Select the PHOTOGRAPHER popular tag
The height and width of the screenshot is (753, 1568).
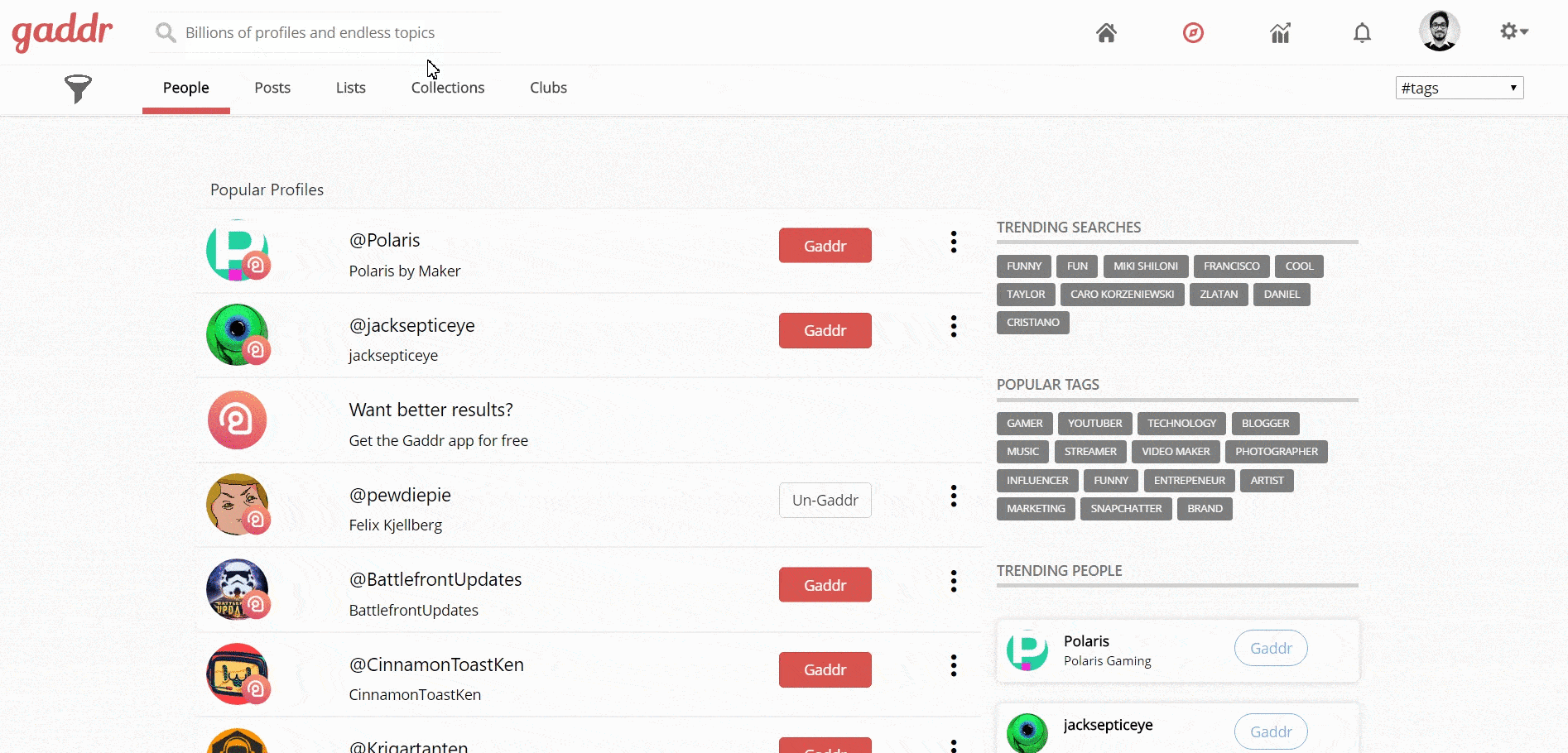(1277, 452)
